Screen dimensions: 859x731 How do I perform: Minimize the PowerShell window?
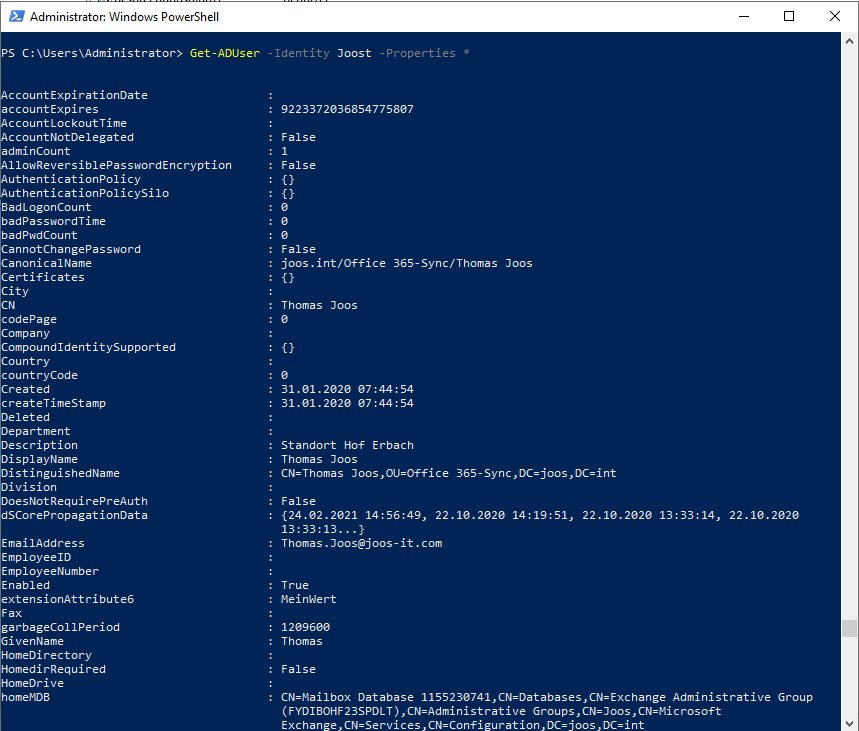click(743, 16)
